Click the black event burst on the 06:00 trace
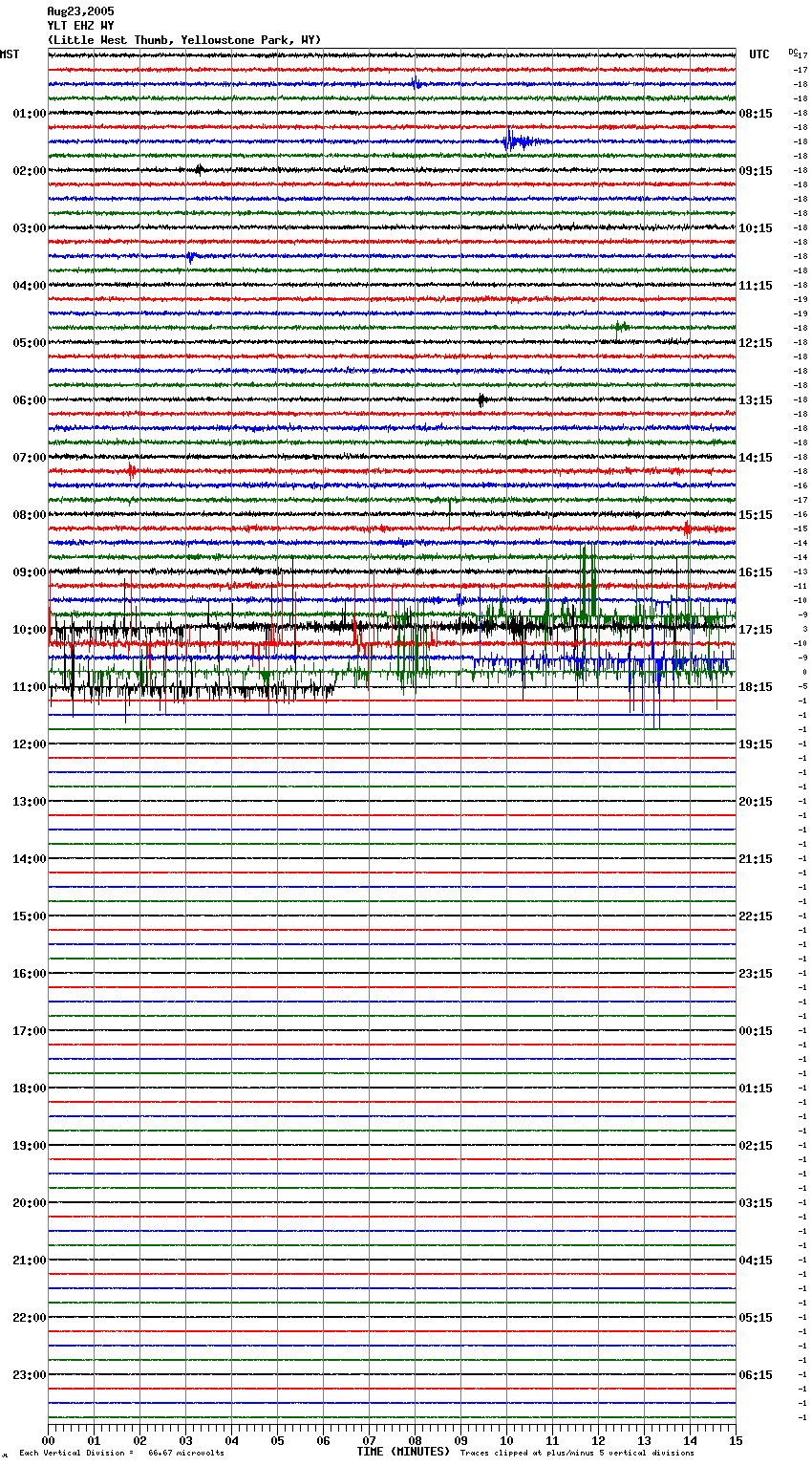812x1466 pixels. point(482,400)
